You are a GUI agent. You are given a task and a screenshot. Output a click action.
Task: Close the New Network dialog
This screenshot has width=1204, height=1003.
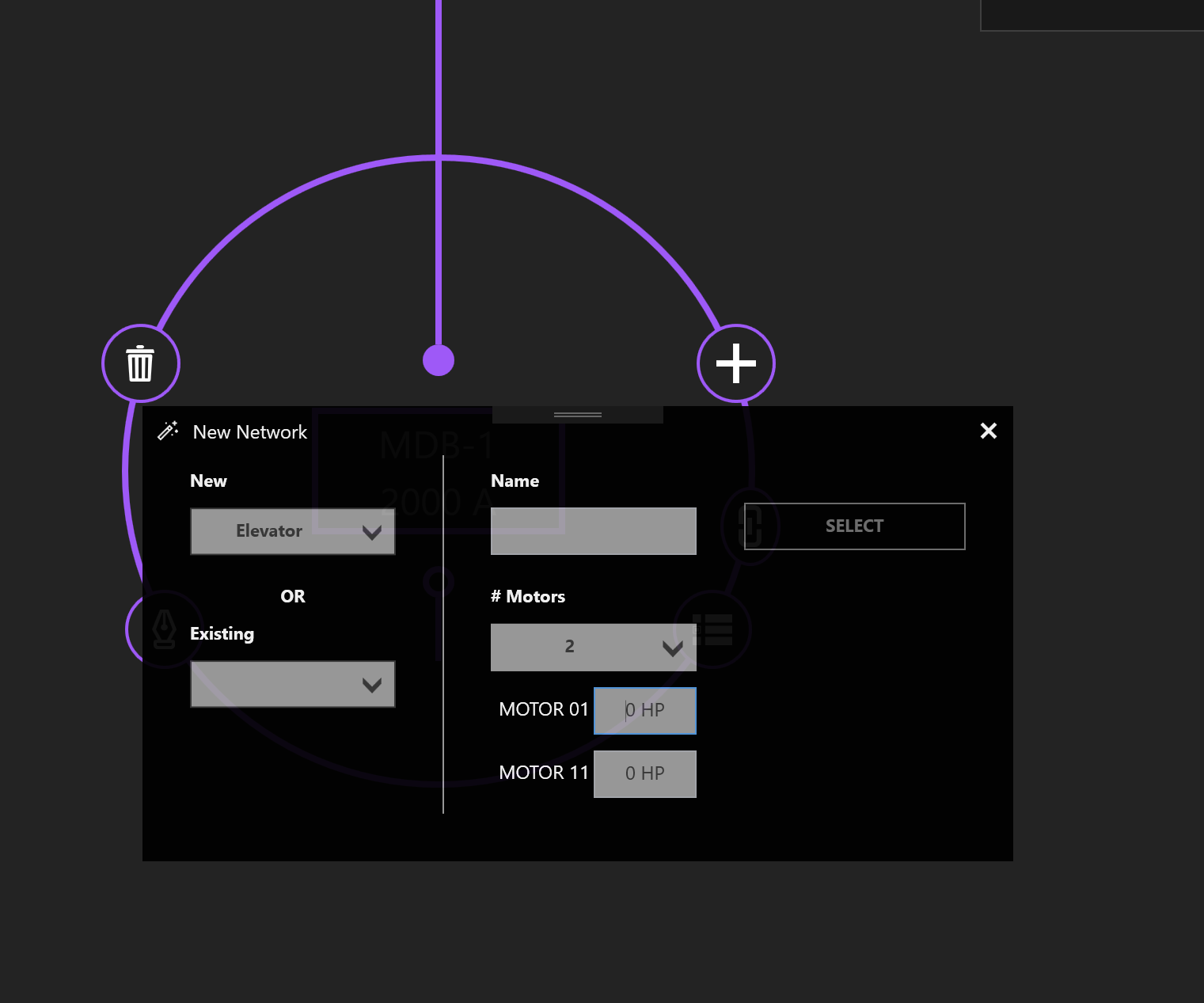(988, 431)
